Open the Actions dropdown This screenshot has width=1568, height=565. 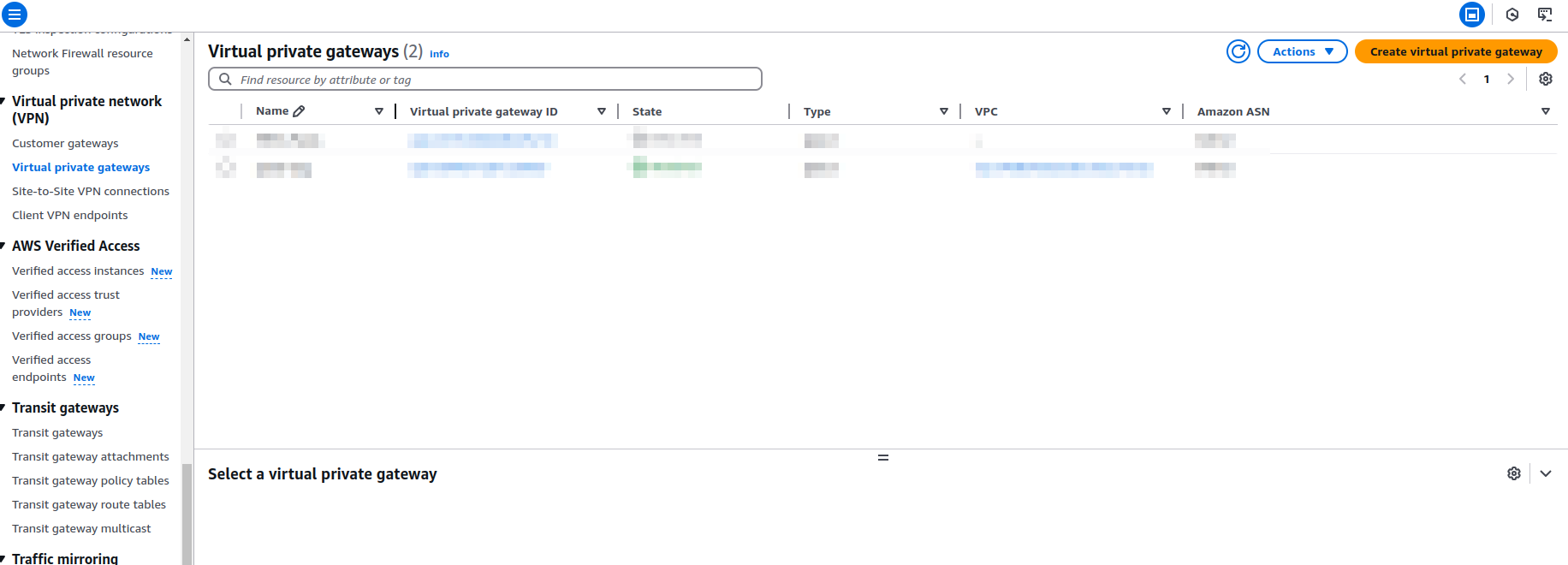pyautogui.click(x=1303, y=51)
